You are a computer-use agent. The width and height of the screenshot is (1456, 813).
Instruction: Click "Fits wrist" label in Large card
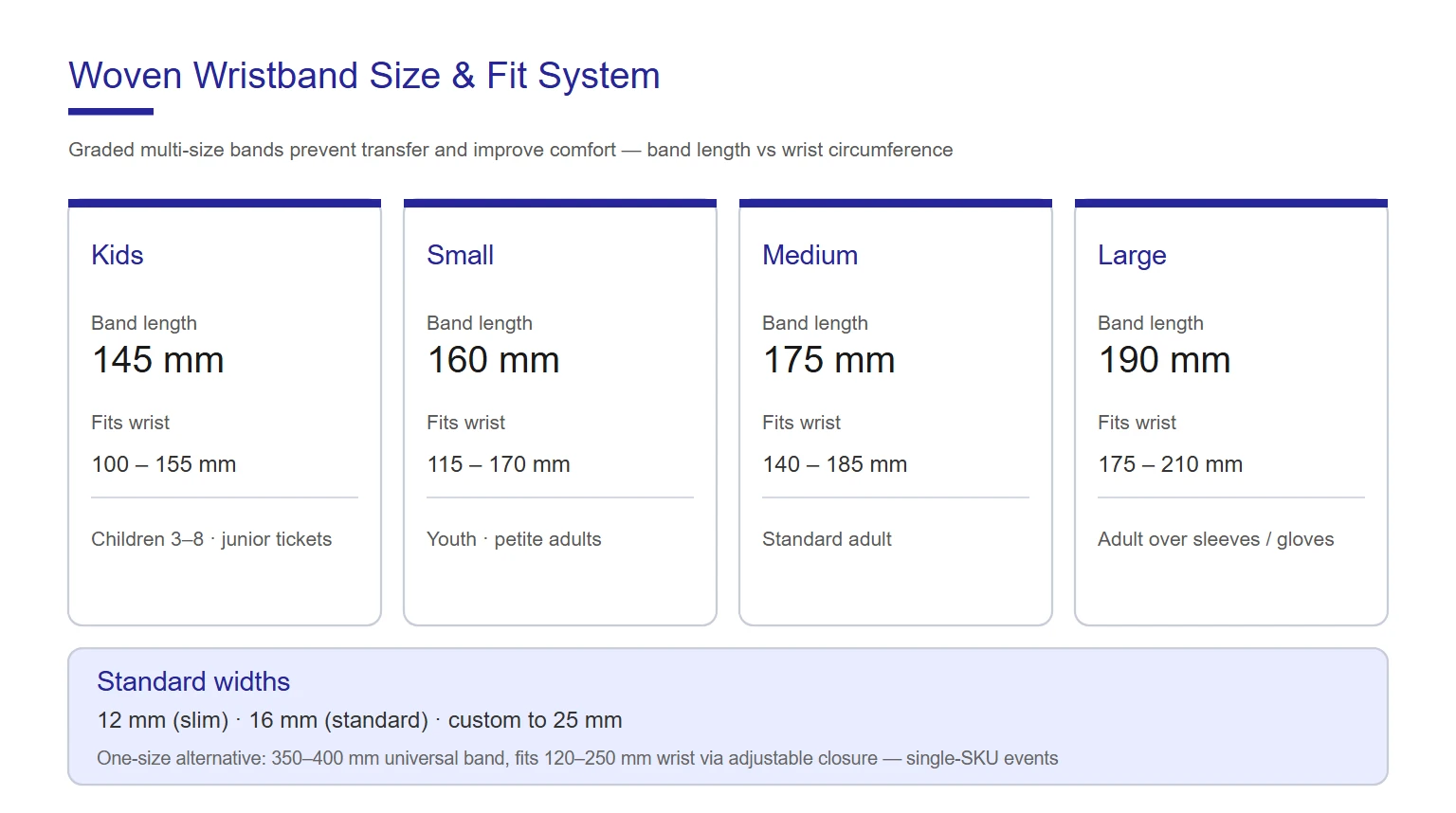[1137, 423]
